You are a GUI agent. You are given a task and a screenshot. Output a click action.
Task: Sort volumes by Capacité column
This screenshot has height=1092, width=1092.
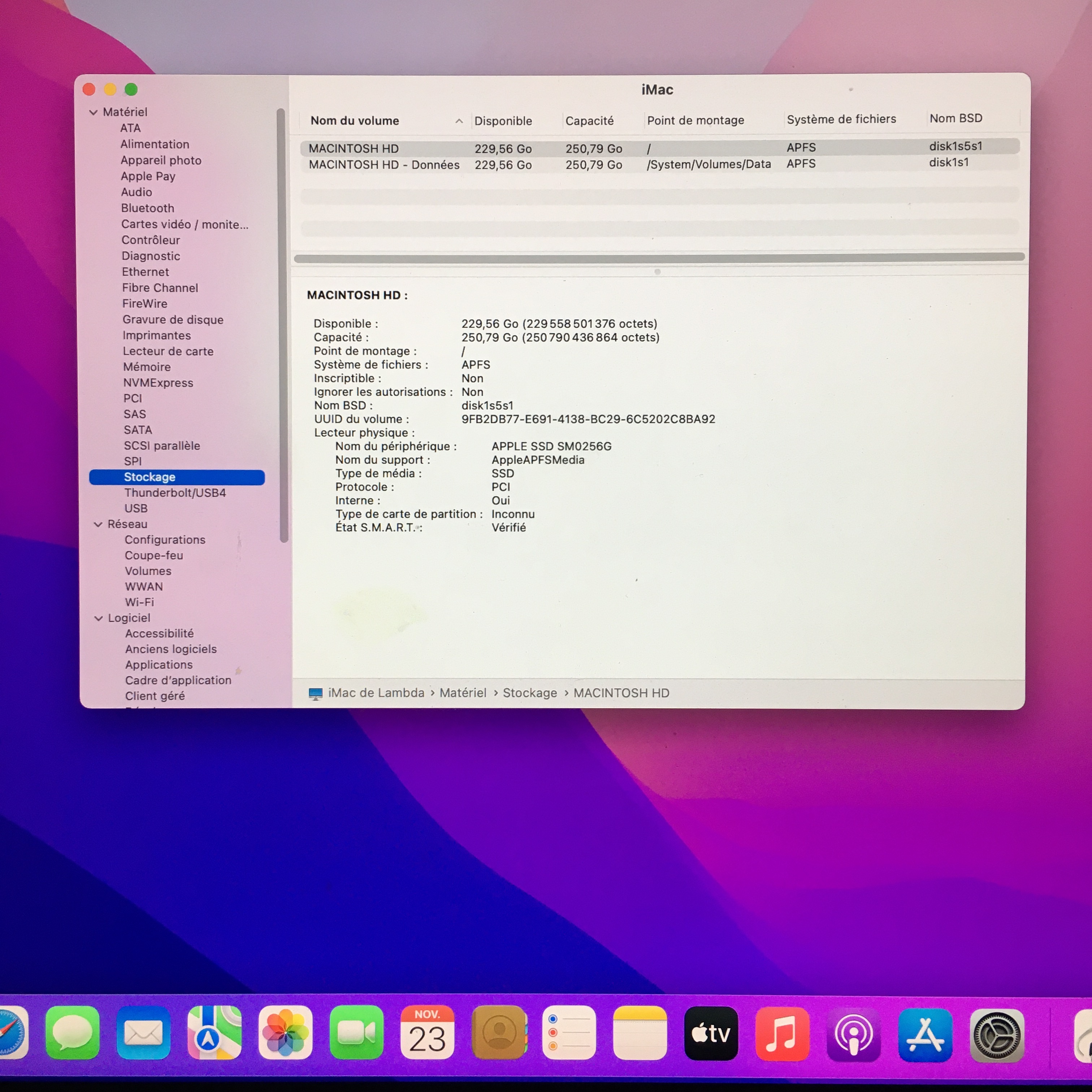590,120
